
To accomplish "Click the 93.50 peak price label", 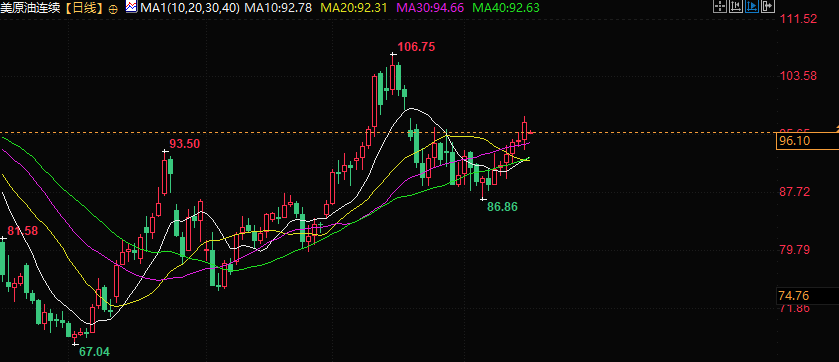I will coord(185,144).
